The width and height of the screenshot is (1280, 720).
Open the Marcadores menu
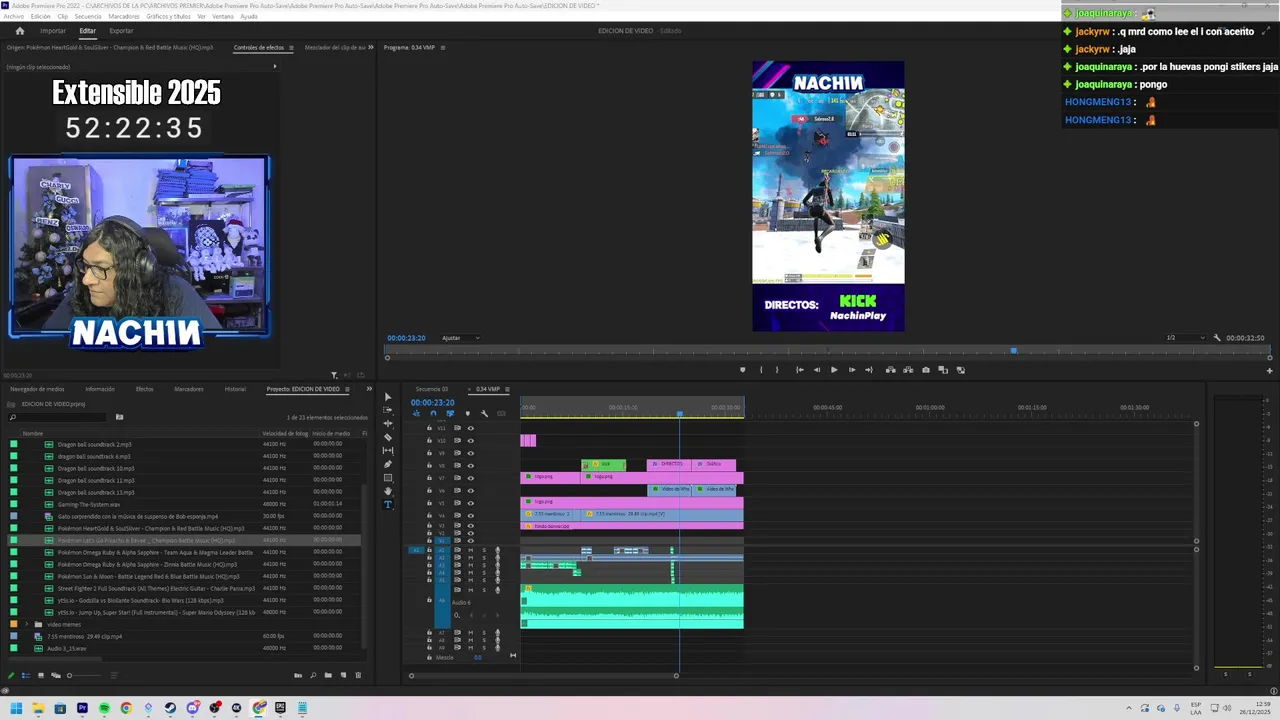(124, 17)
